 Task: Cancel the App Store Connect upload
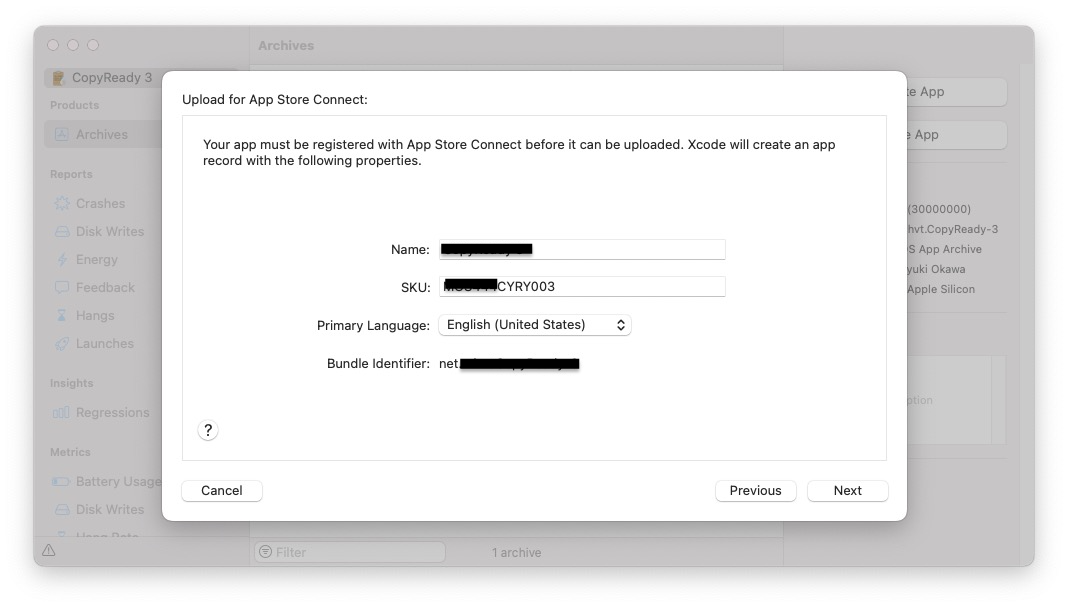pyautogui.click(x=221, y=490)
